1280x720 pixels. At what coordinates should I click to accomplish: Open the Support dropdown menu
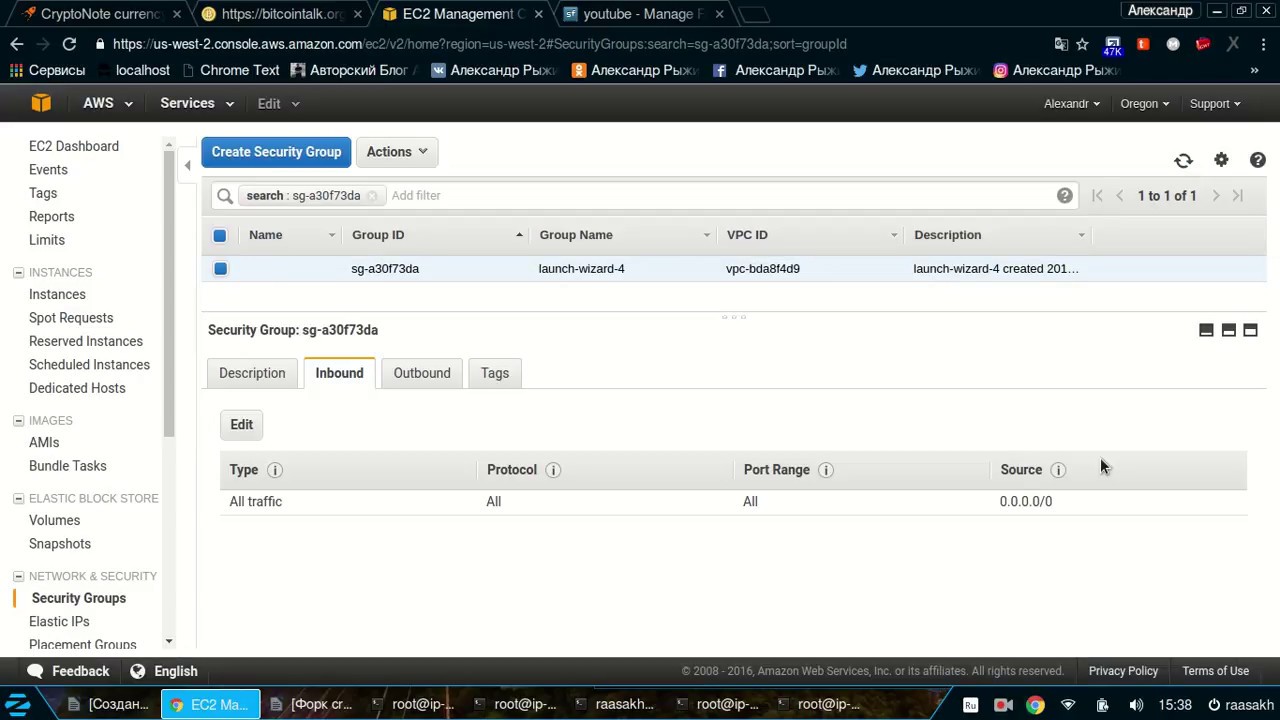pos(1215,104)
